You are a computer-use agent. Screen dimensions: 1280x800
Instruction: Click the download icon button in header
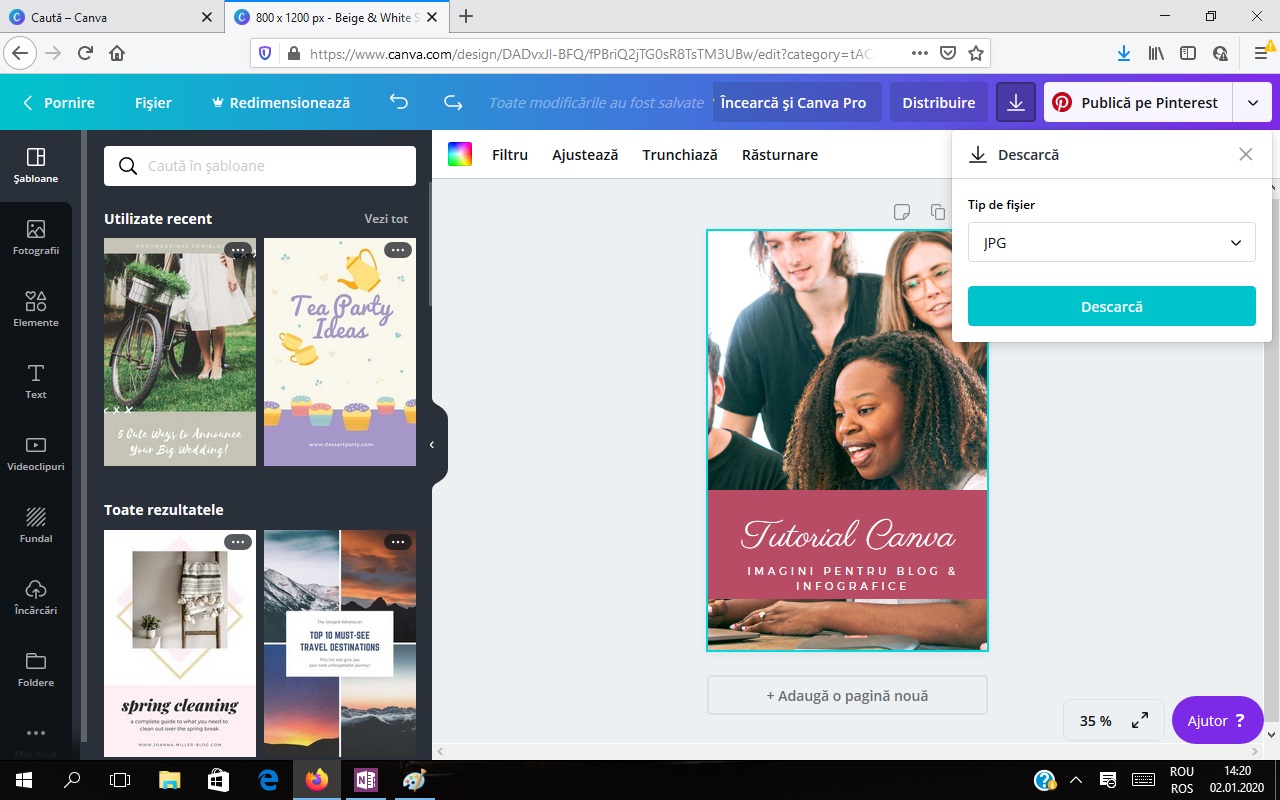tap(1016, 102)
